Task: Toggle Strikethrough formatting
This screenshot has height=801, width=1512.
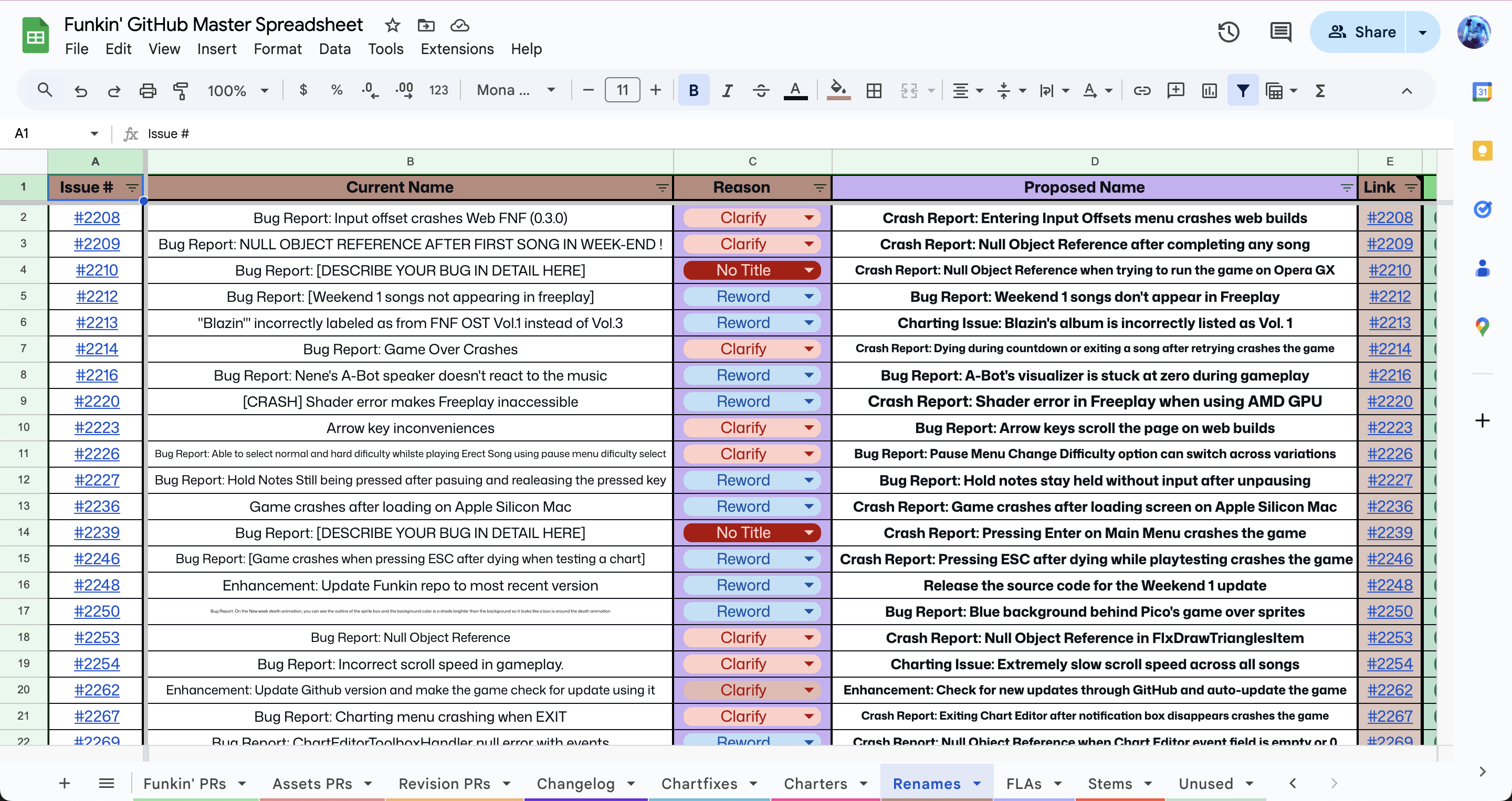Action: pos(761,90)
